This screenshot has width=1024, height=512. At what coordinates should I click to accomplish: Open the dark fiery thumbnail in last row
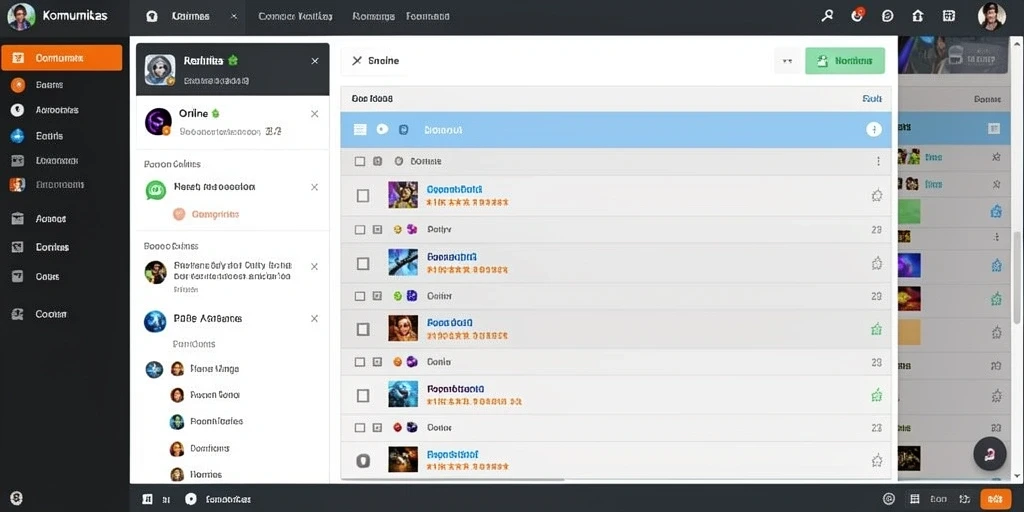(x=403, y=460)
